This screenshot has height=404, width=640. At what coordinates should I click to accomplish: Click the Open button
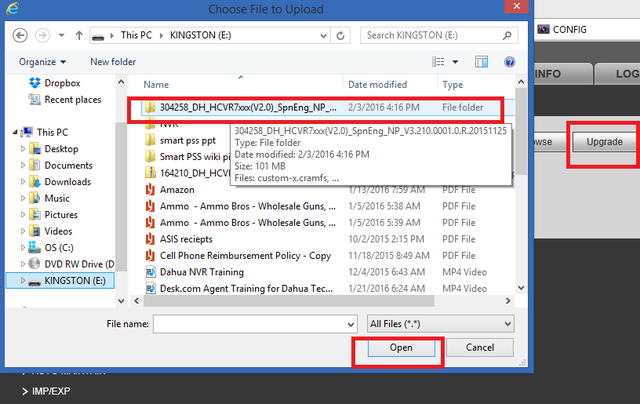(x=401, y=348)
